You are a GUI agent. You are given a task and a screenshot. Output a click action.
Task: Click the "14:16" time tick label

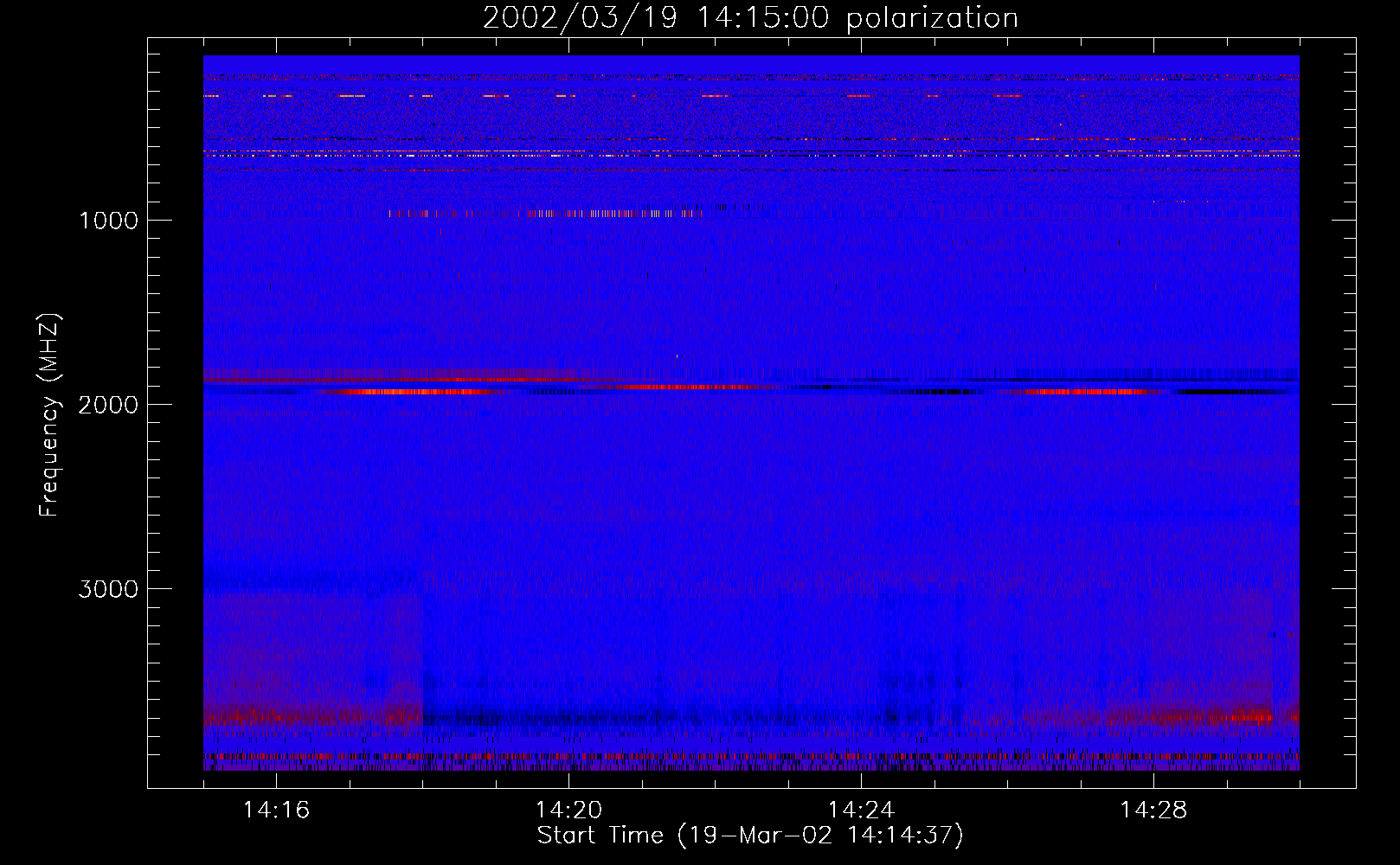(x=276, y=811)
